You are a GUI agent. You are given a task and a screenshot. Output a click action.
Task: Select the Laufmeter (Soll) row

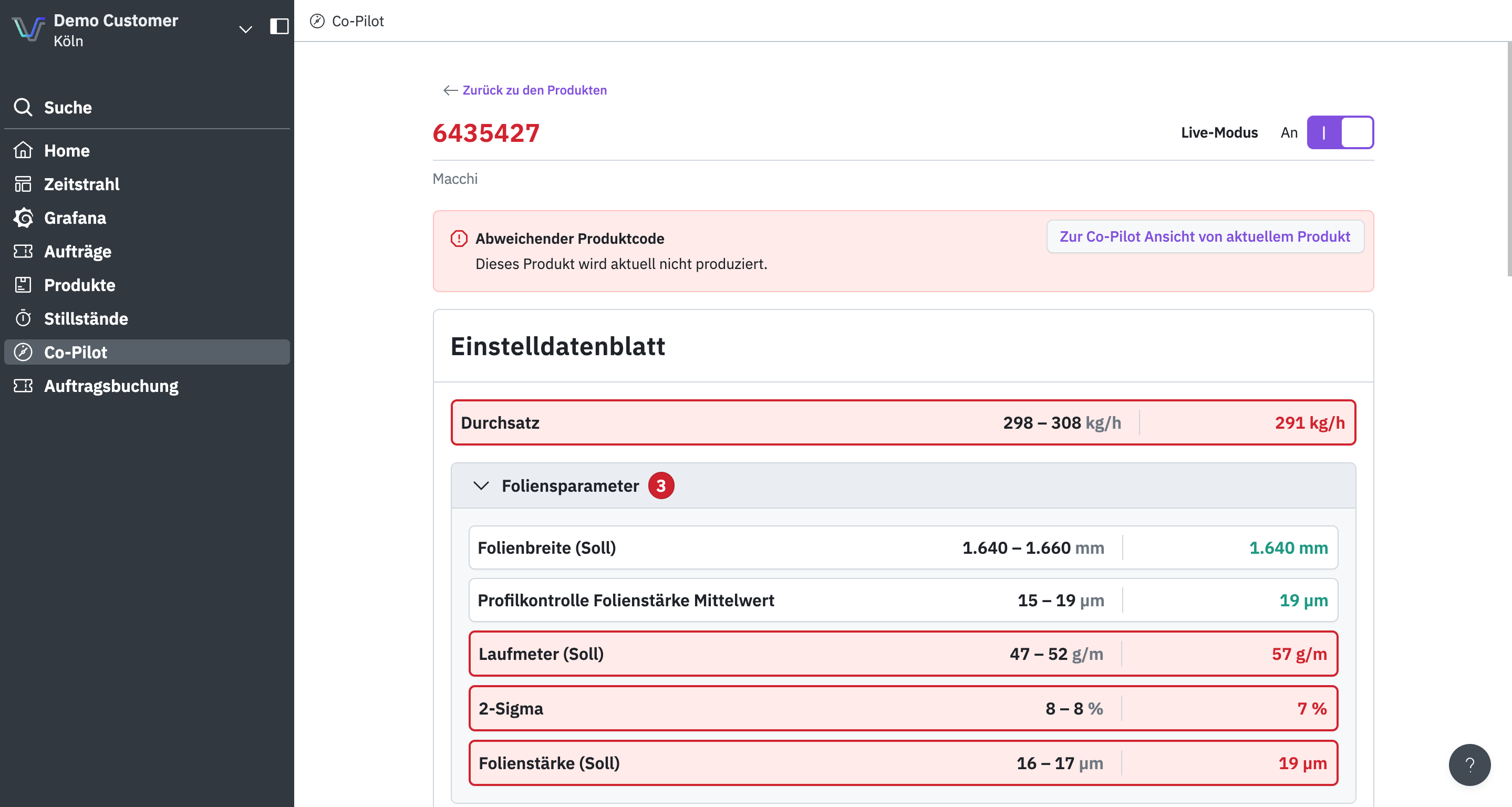click(x=903, y=653)
